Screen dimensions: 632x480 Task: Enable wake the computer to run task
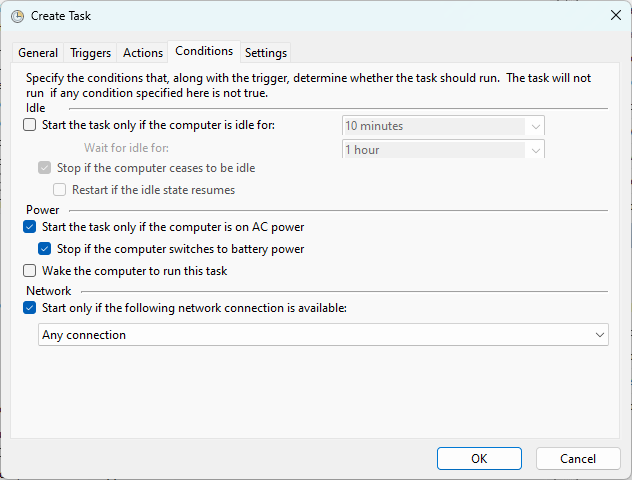[x=29, y=271]
